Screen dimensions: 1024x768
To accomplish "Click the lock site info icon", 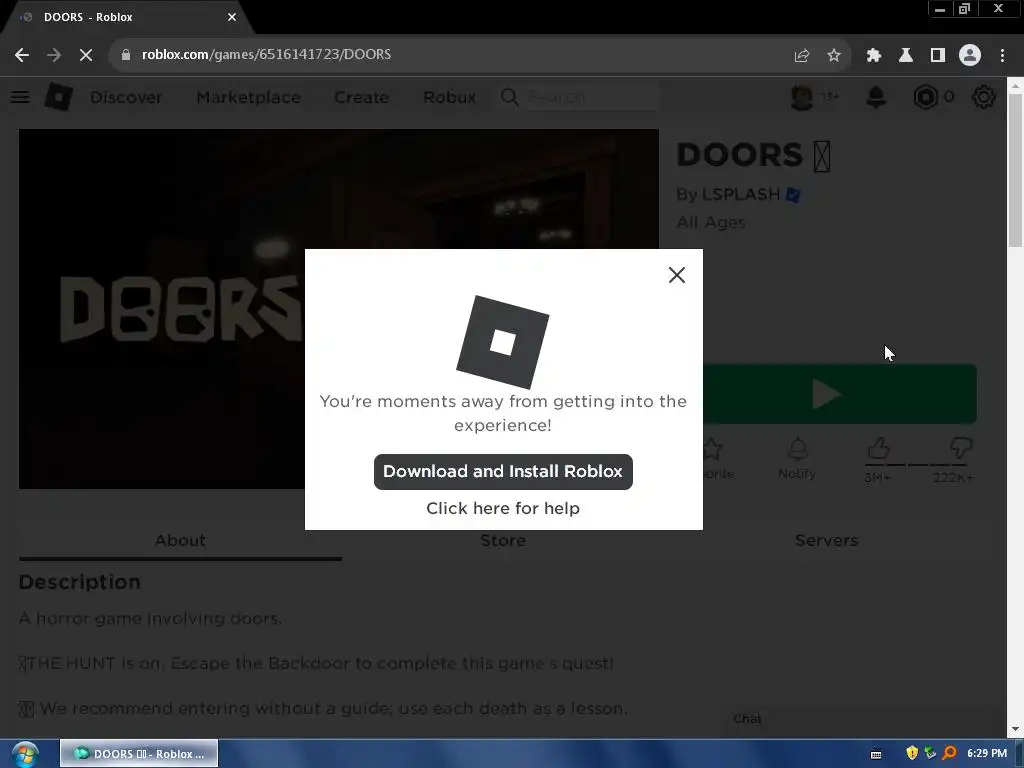I will pos(126,55).
